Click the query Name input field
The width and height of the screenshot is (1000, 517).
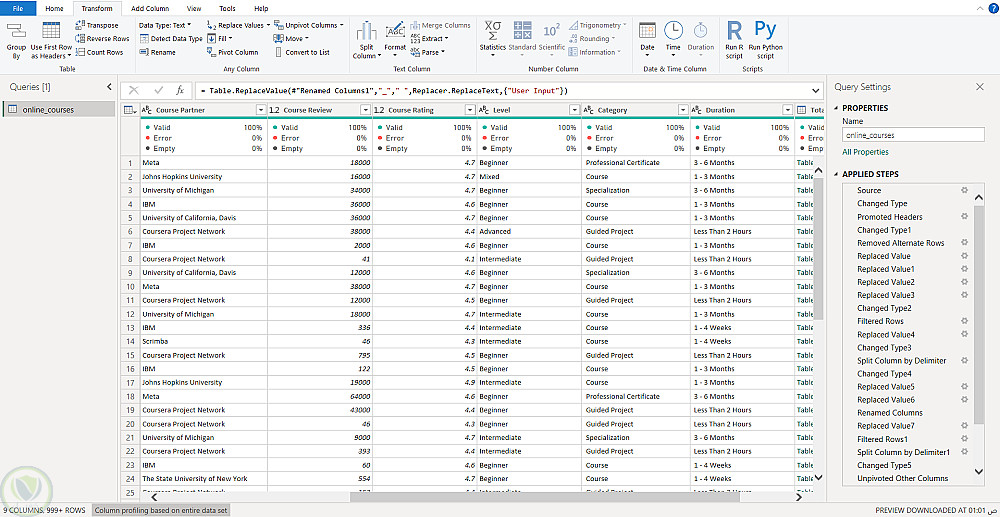(913, 134)
